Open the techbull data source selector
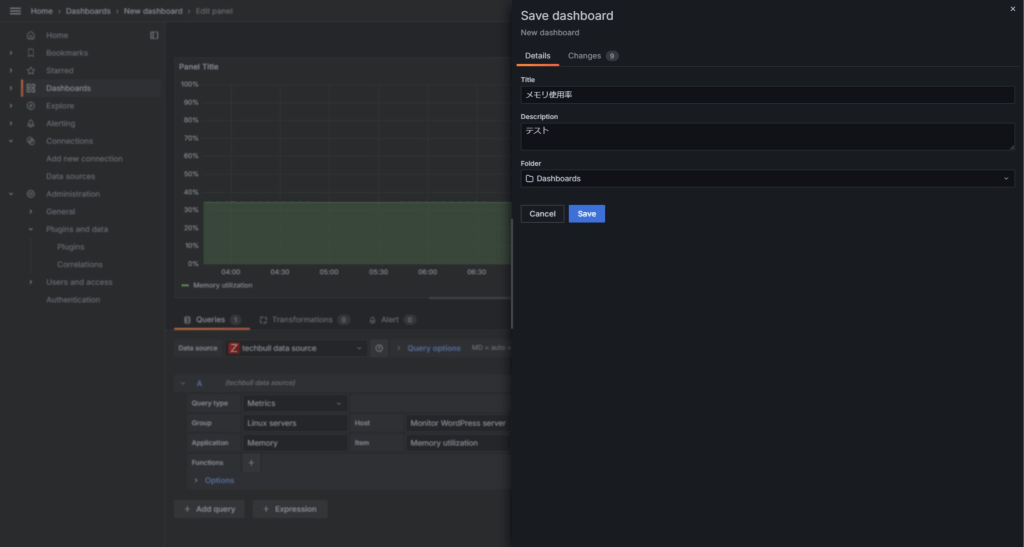The width and height of the screenshot is (1024, 547). pos(296,348)
